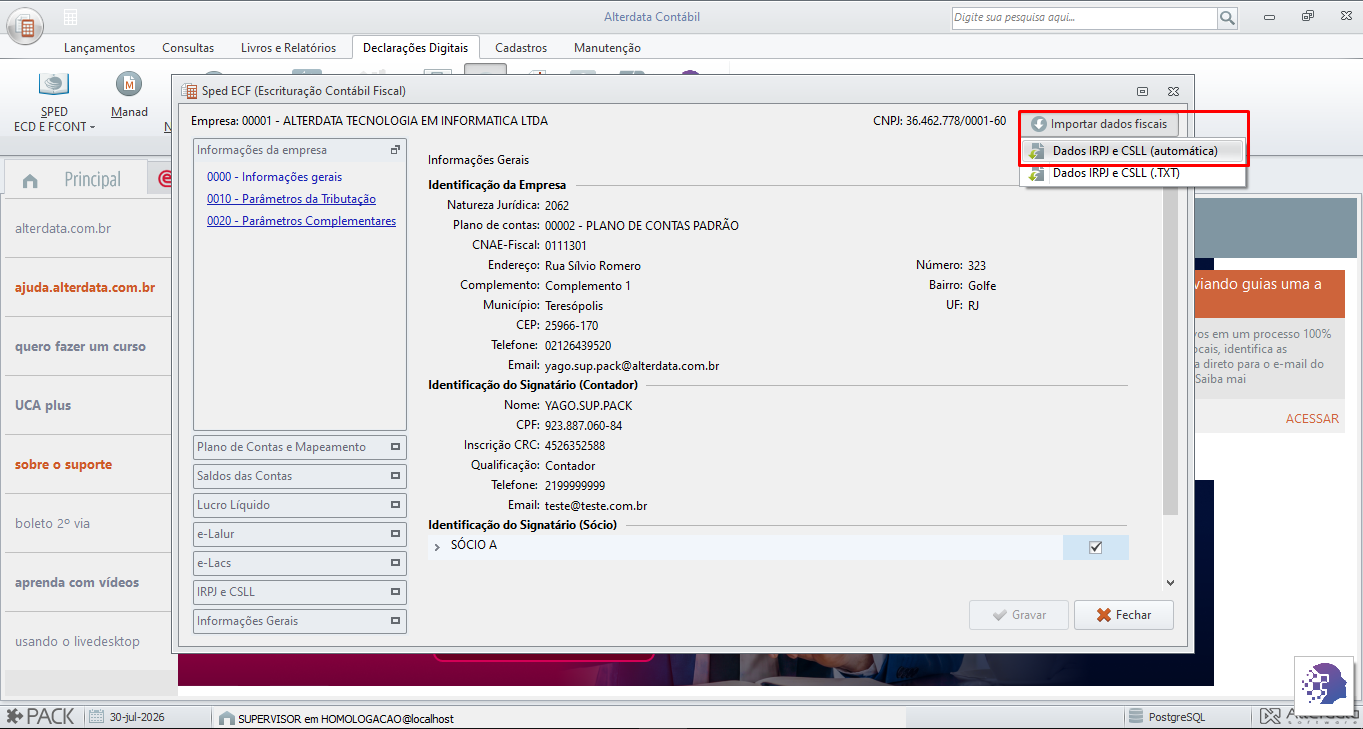Expand the e-Lalur section

[x=300, y=534]
